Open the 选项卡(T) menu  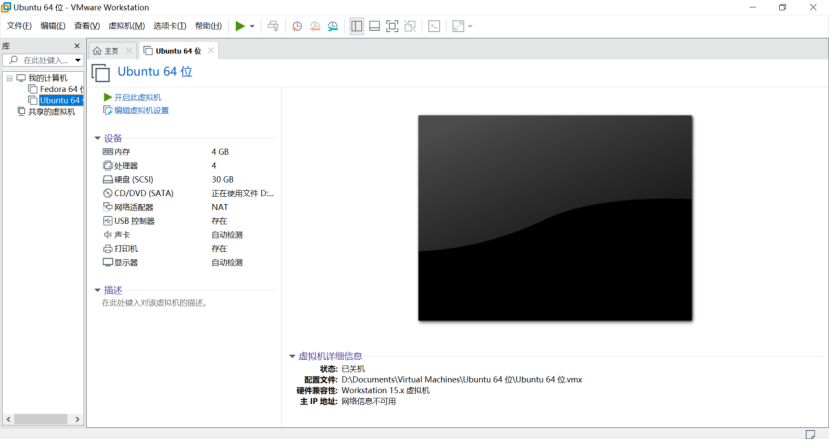point(170,26)
